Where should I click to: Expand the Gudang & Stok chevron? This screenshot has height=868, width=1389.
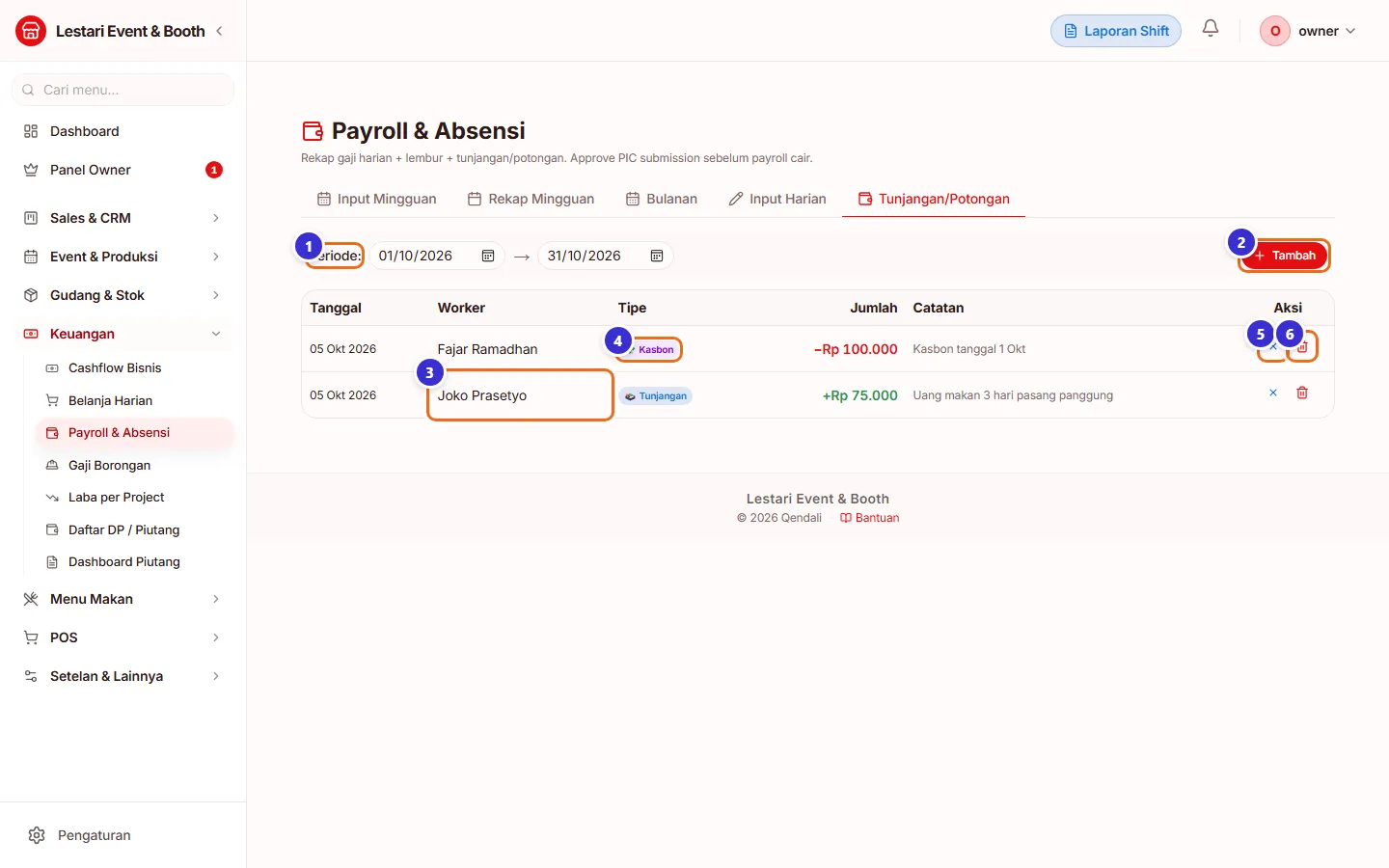coord(216,295)
